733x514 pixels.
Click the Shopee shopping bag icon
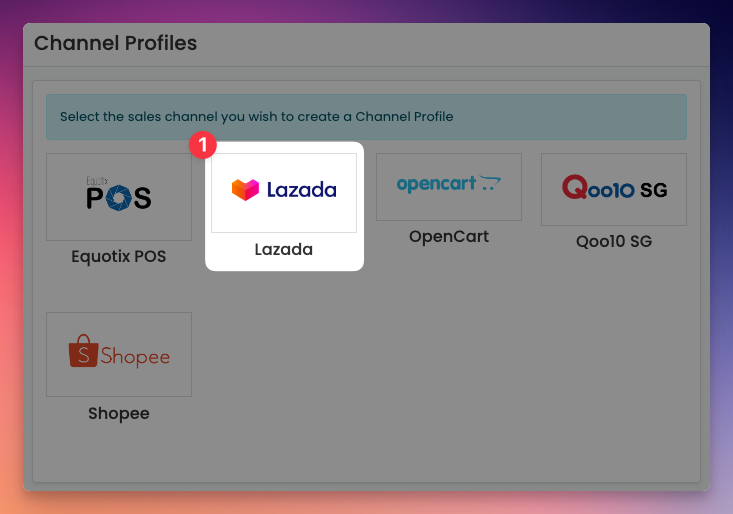(x=84, y=351)
